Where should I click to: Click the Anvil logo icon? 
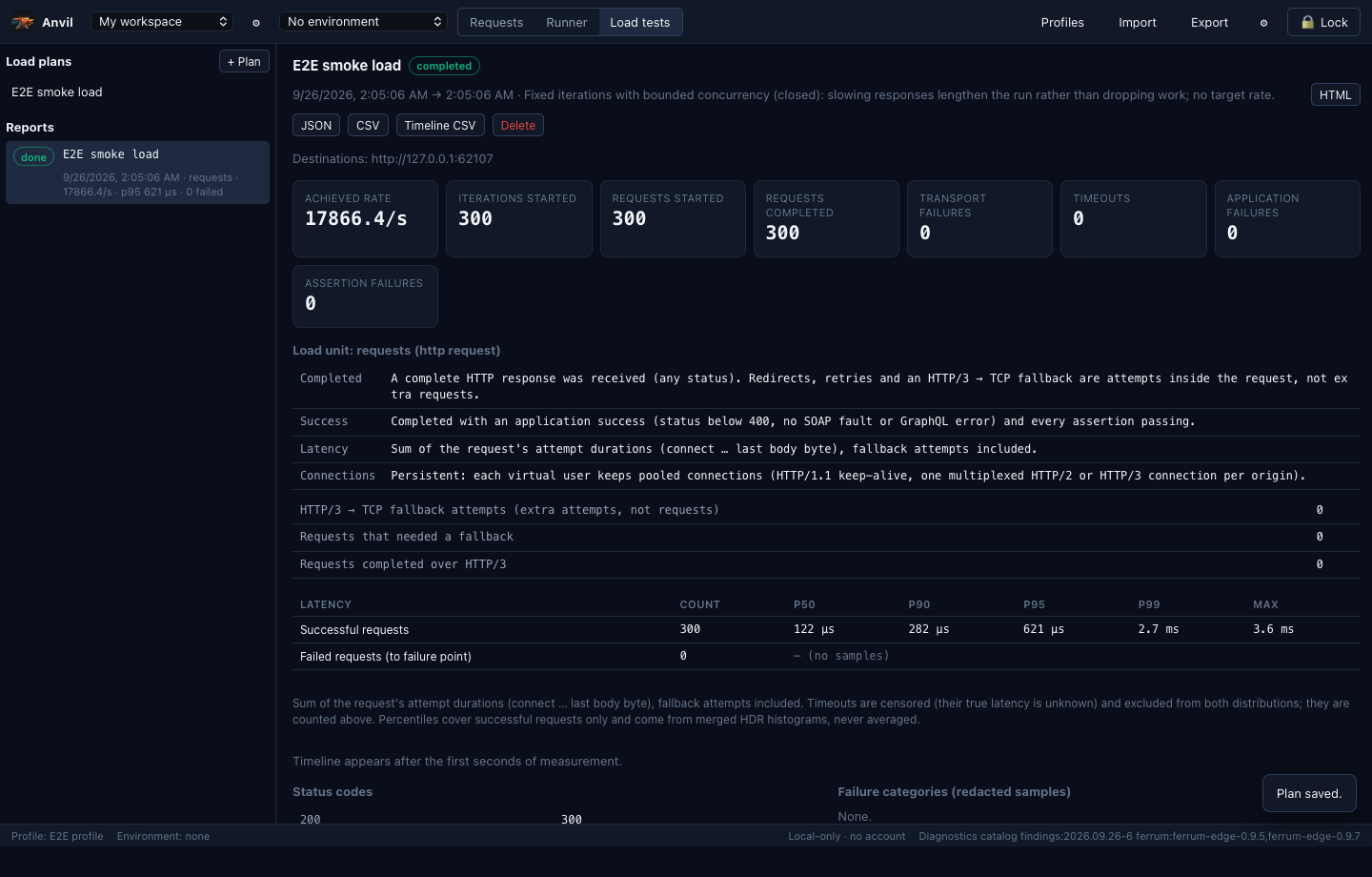pyautogui.click(x=23, y=22)
